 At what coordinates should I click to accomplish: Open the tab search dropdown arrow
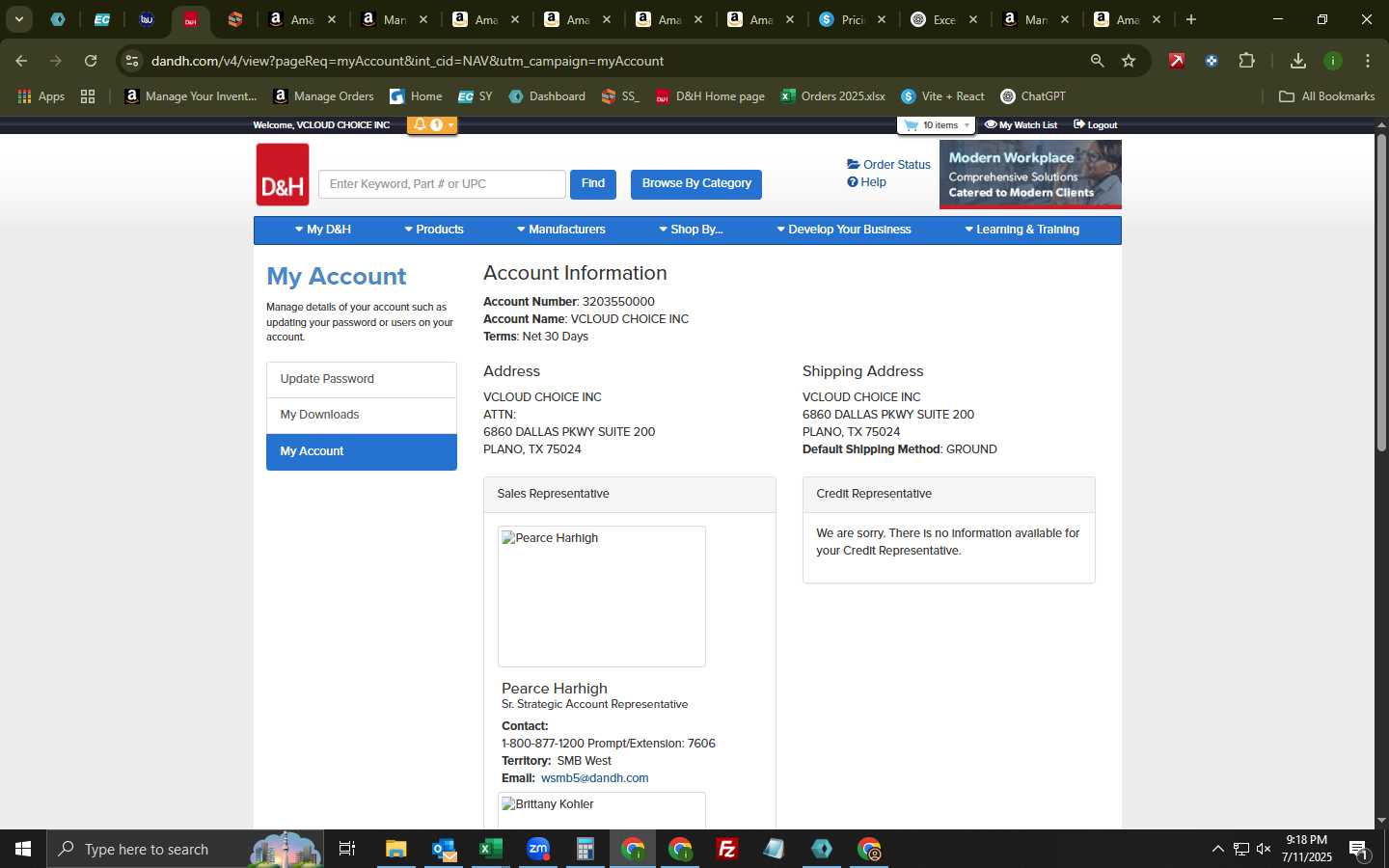click(18, 19)
